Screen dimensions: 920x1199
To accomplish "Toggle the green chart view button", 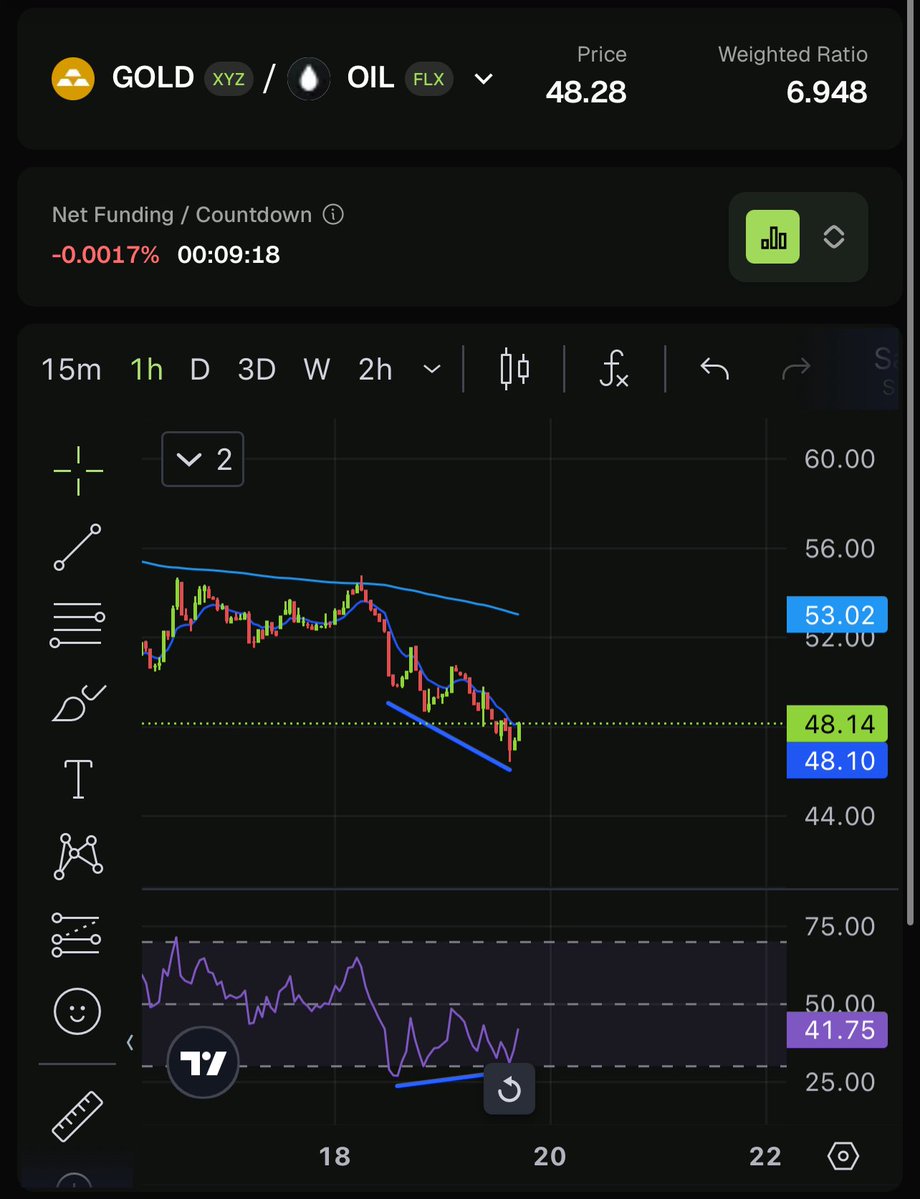I will (772, 237).
